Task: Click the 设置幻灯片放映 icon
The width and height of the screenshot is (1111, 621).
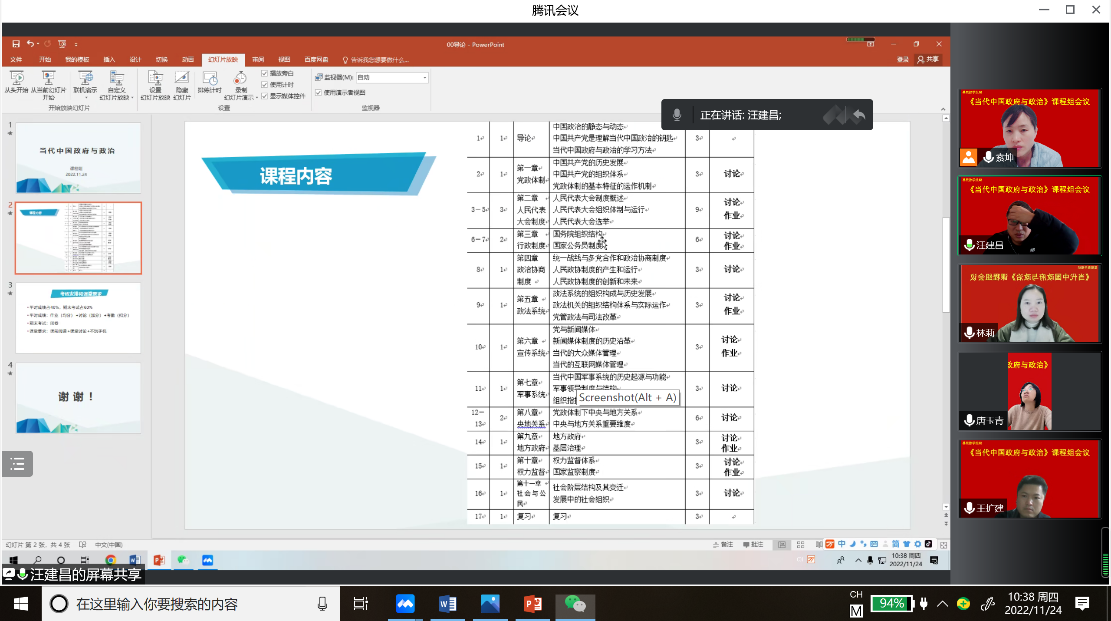Action: [x=155, y=79]
